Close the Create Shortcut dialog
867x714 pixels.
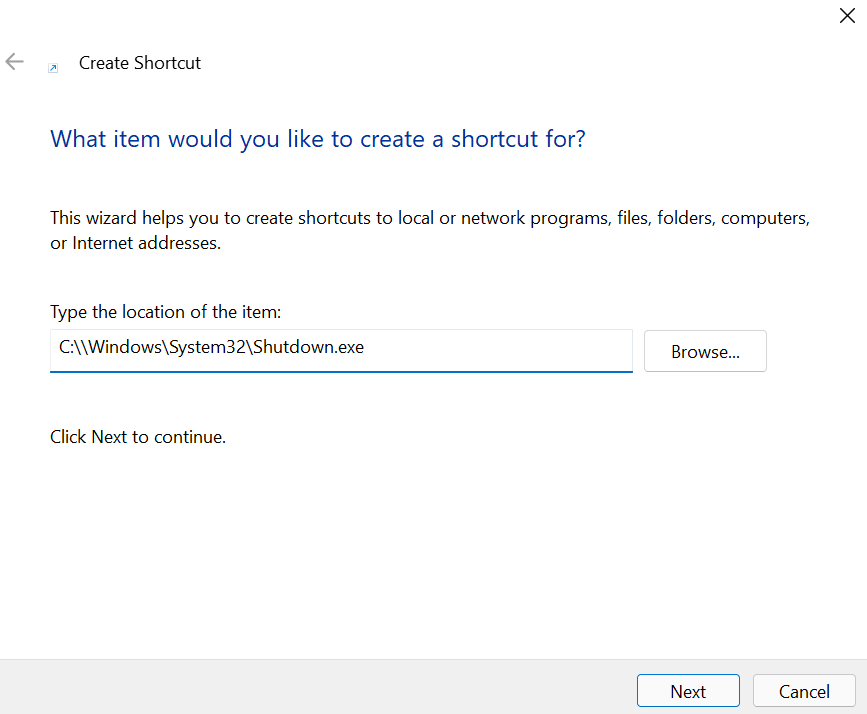click(x=846, y=15)
